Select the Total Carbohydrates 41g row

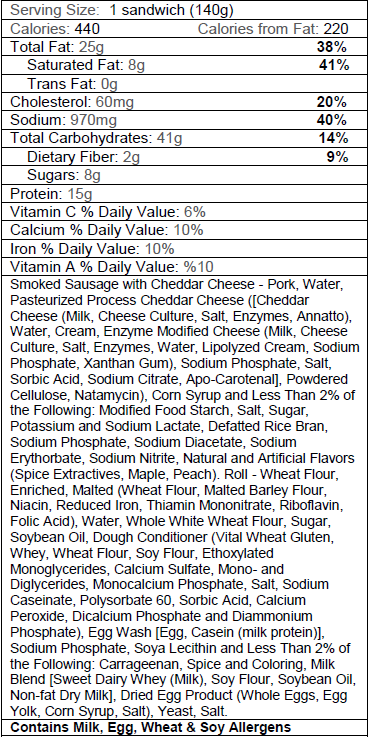[184, 138]
